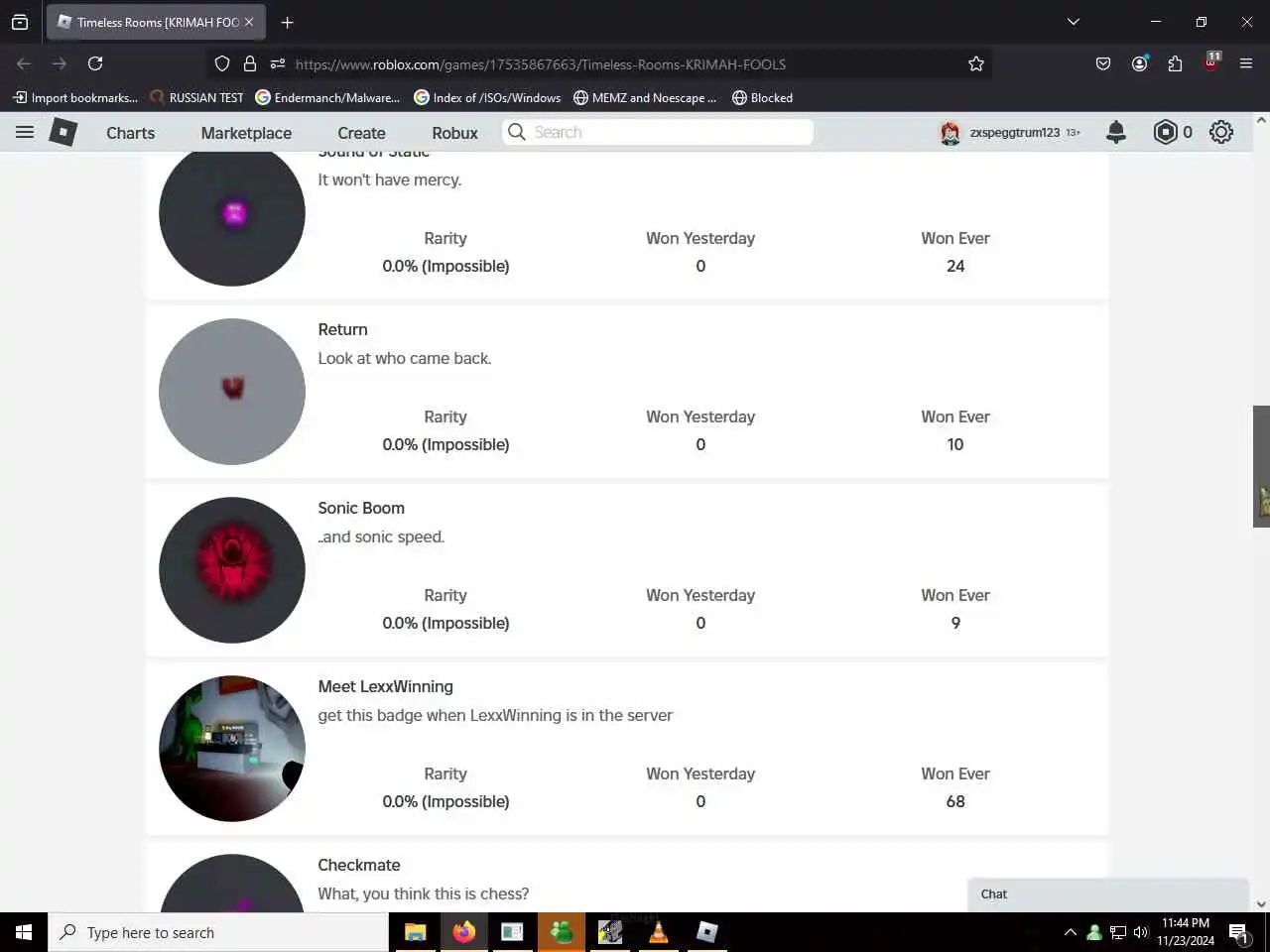Click the taskbar clock showing 11:44 PM
Image resolution: width=1270 pixels, height=952 pixels.
coord(1186,932)
